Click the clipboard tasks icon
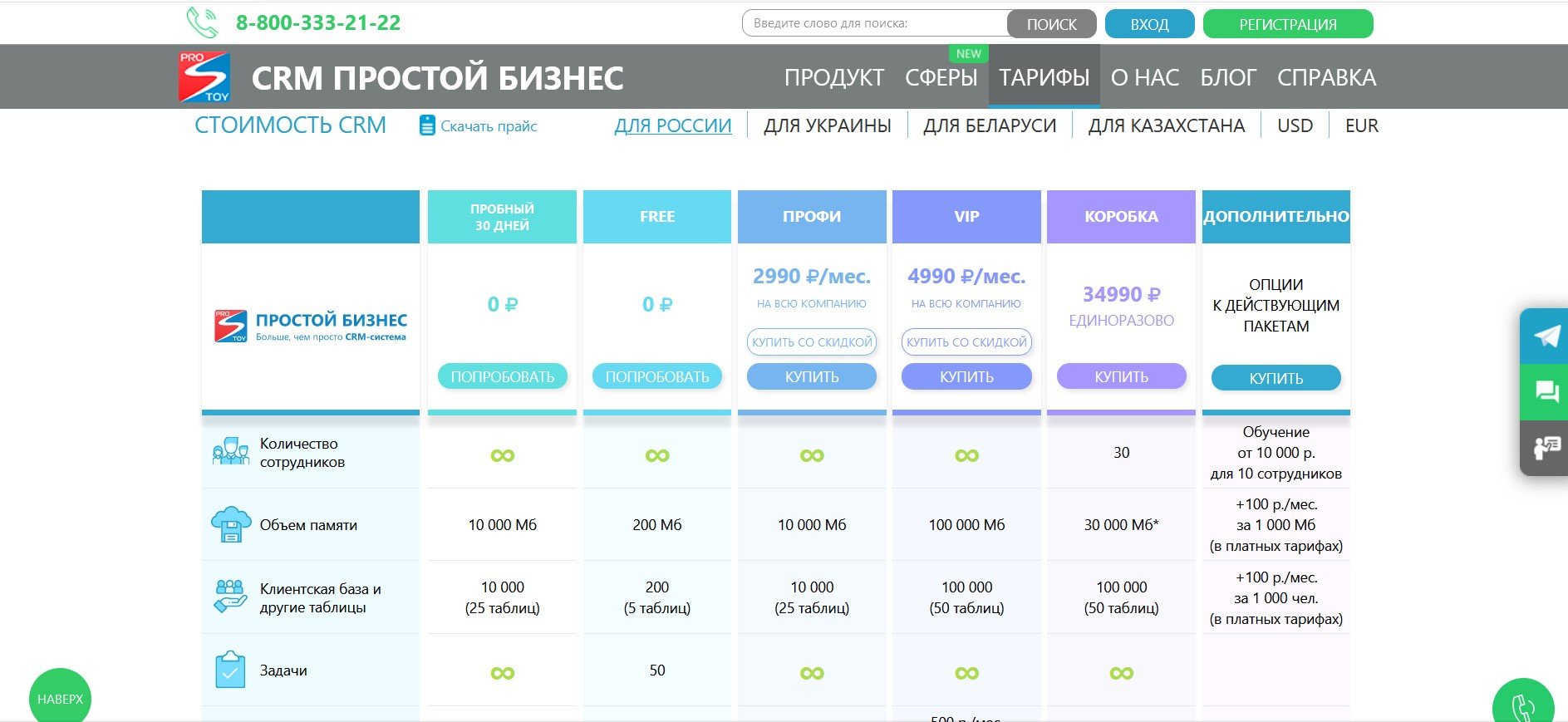The image size is (1568, 722). click(x=230, y=670)
